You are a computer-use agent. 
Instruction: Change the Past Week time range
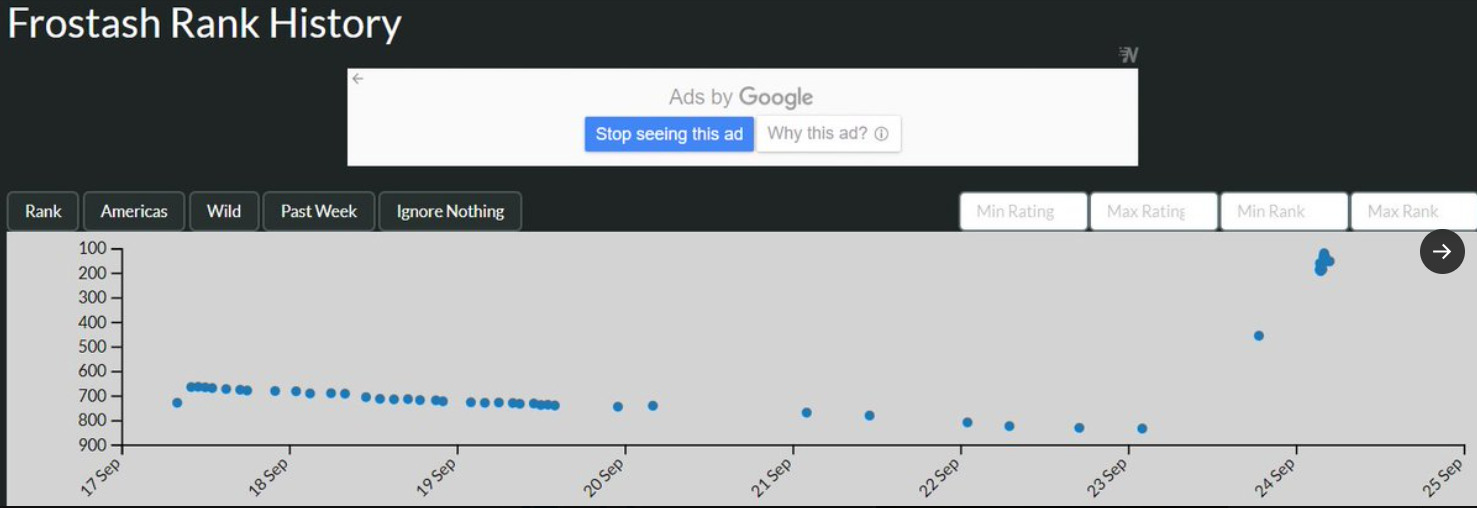319,211
